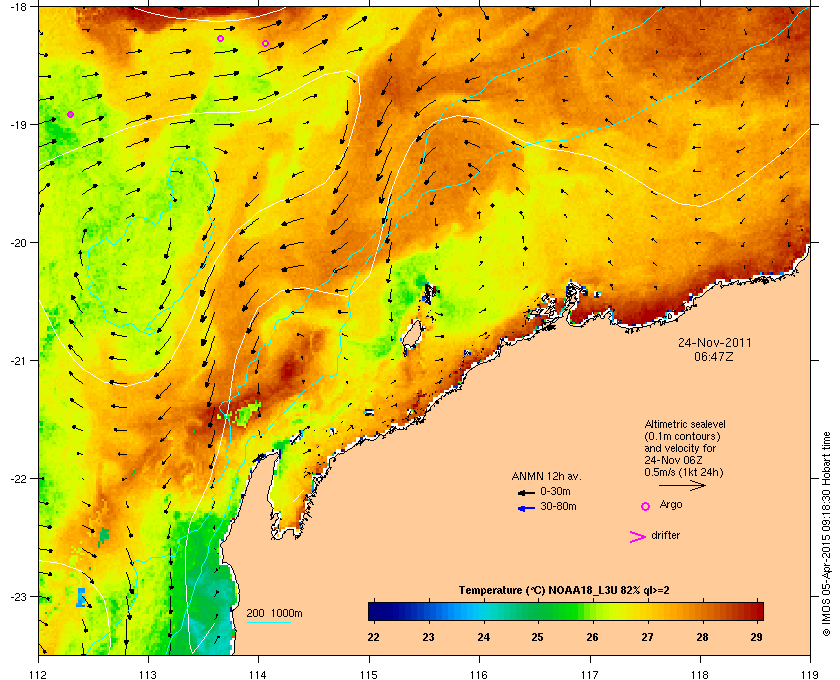Click the "Temperature (°C) NOAA18_L3U 82% ql>=2" title
The width and height of the screenshot is (840, 680).
pyautogui.click(x=564, y=591)
